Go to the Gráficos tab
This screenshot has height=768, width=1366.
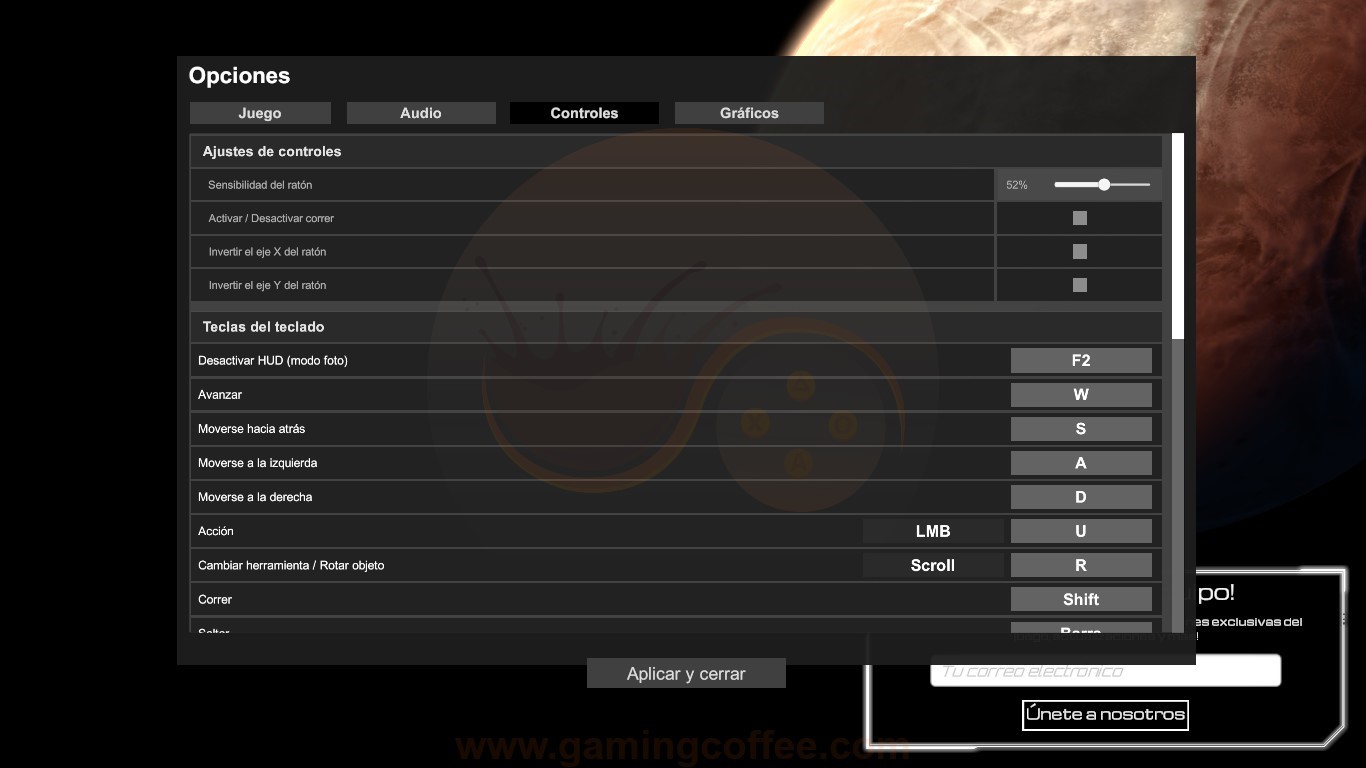[x=749, y=113]
